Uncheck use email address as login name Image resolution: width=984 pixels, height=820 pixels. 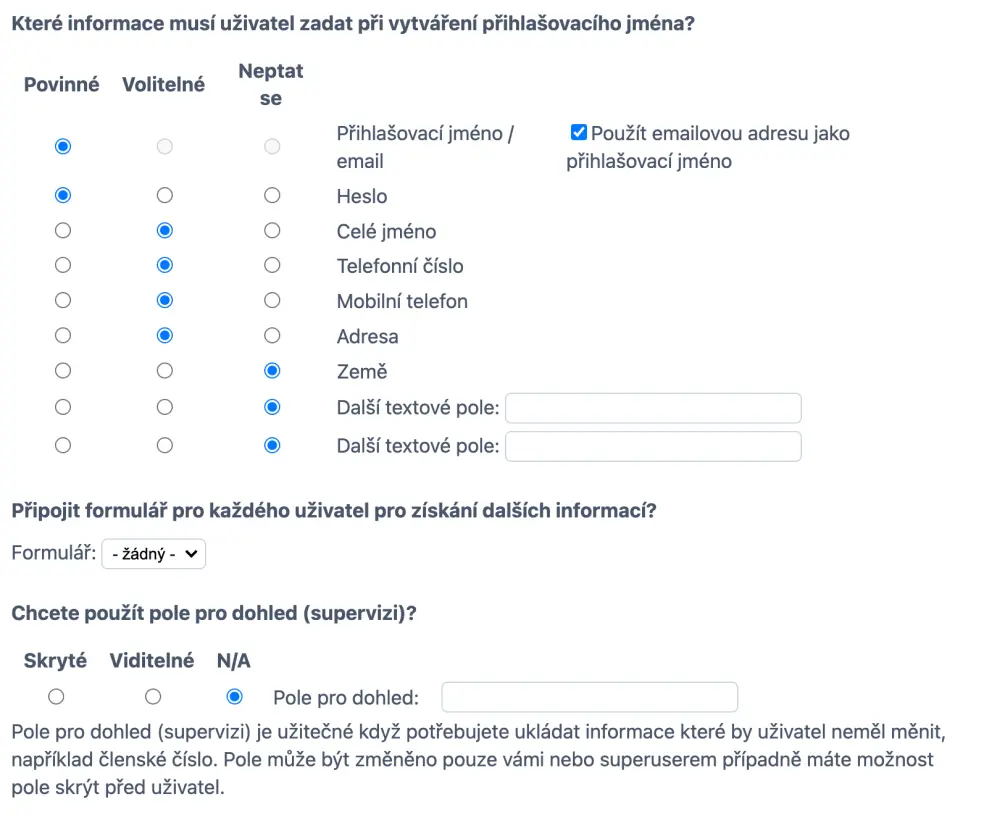point(578,133)
